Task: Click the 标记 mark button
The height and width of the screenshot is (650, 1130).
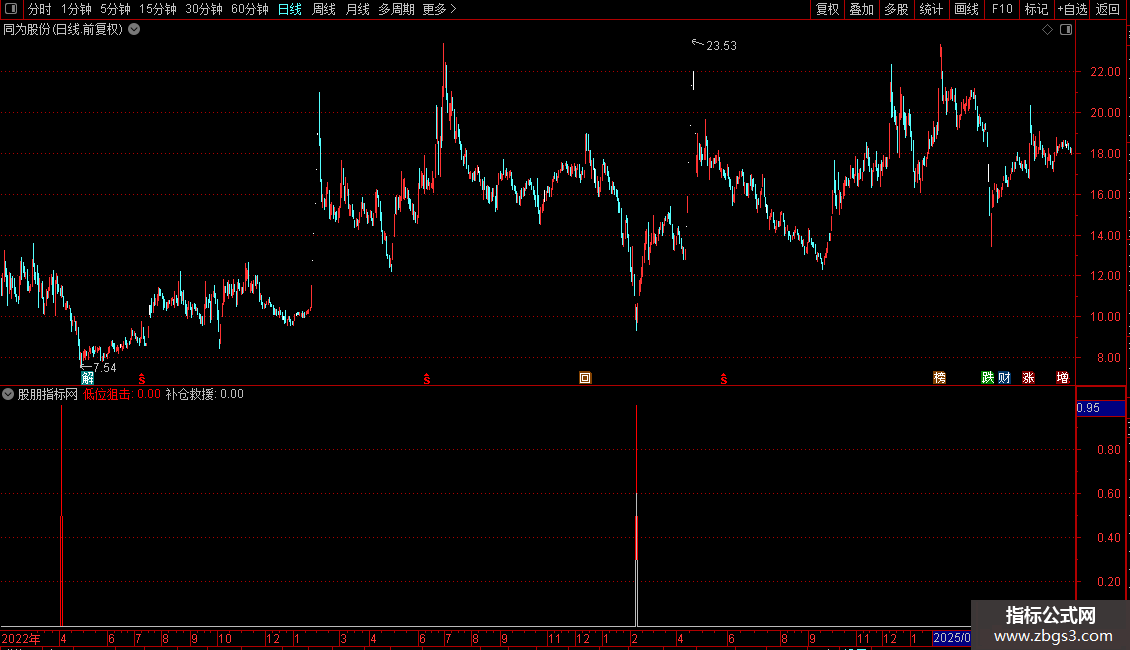Action: tap(1036, 9)
